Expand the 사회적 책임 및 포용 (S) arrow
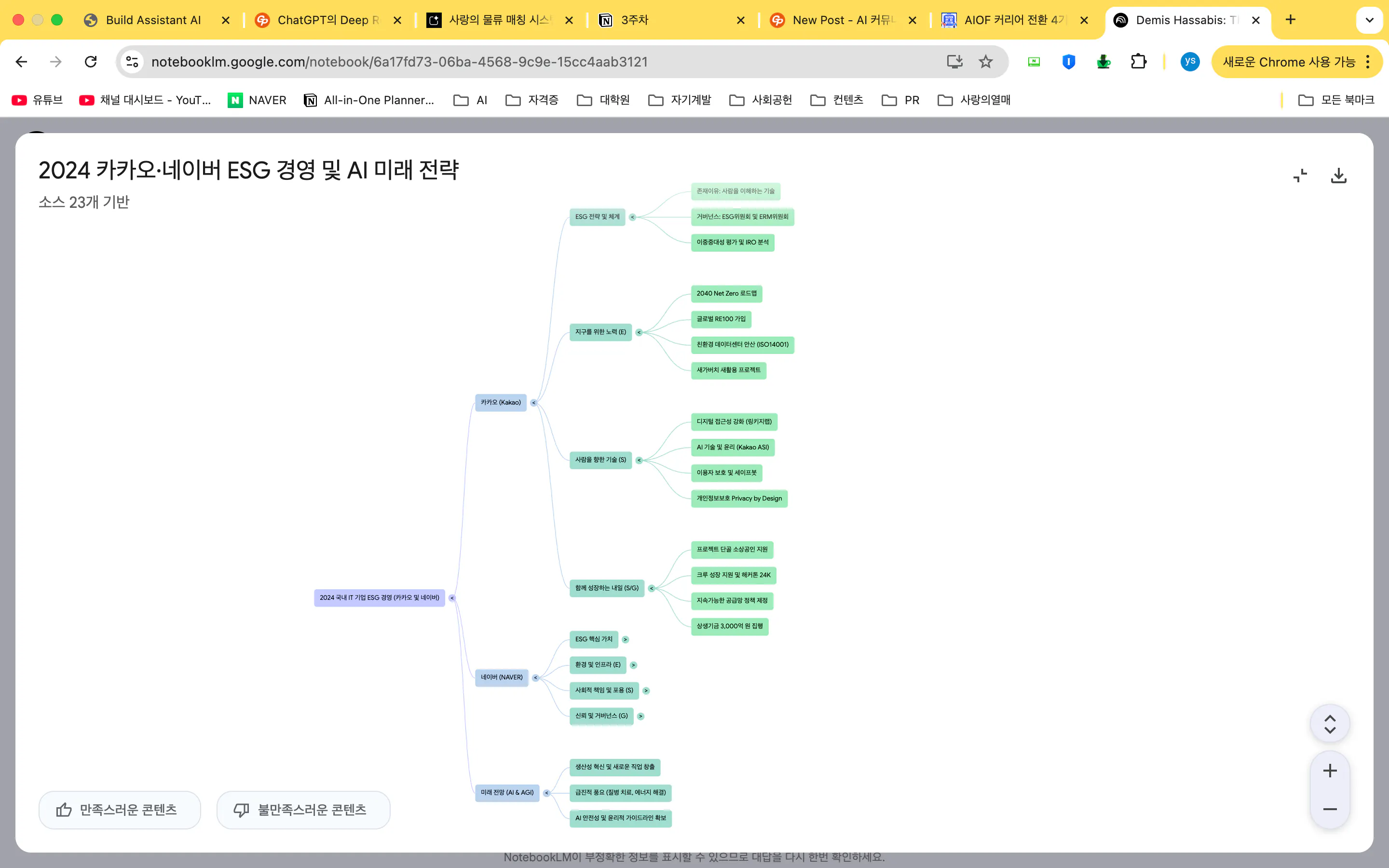The width and height of the screenshot is (1389, 868). (x=646, y=691)
